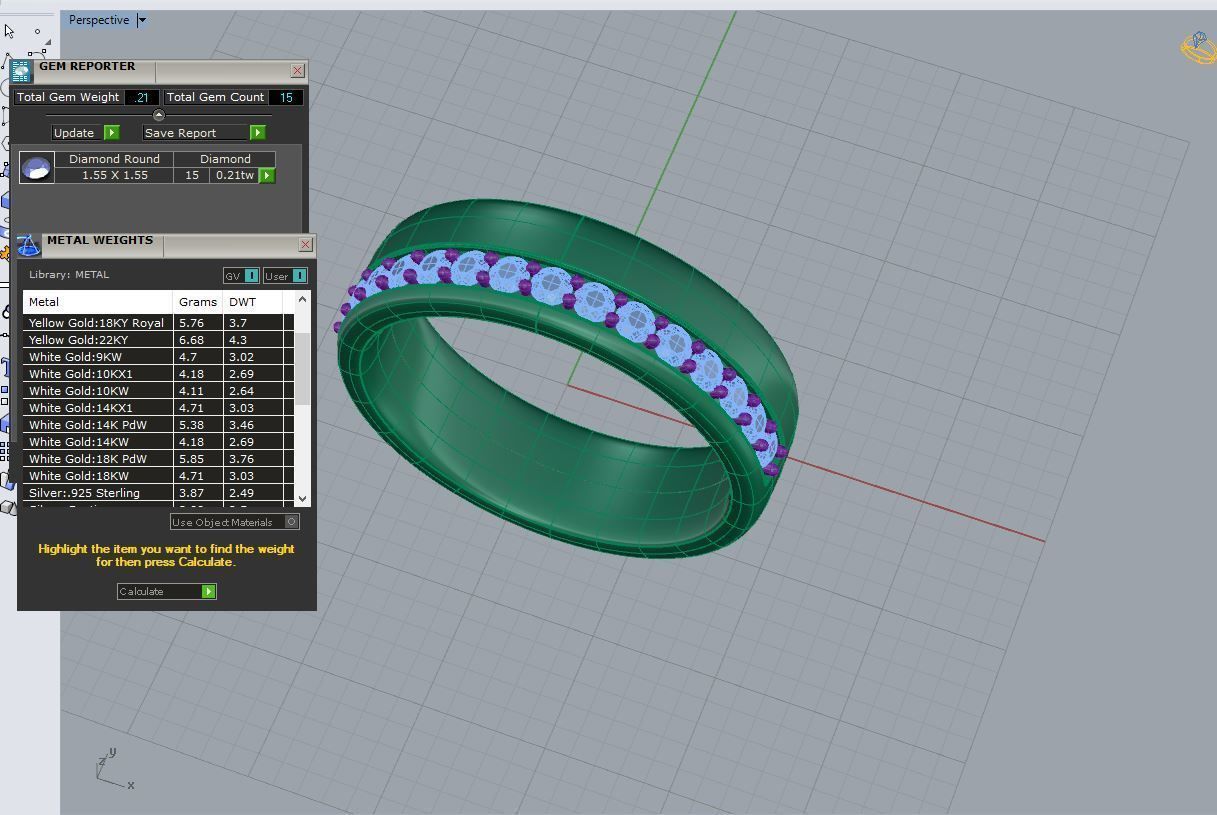Close the Metal Weights panel
Viewport: 1217px width, 815px height.
pyautogui.click(x=305, y=244)
